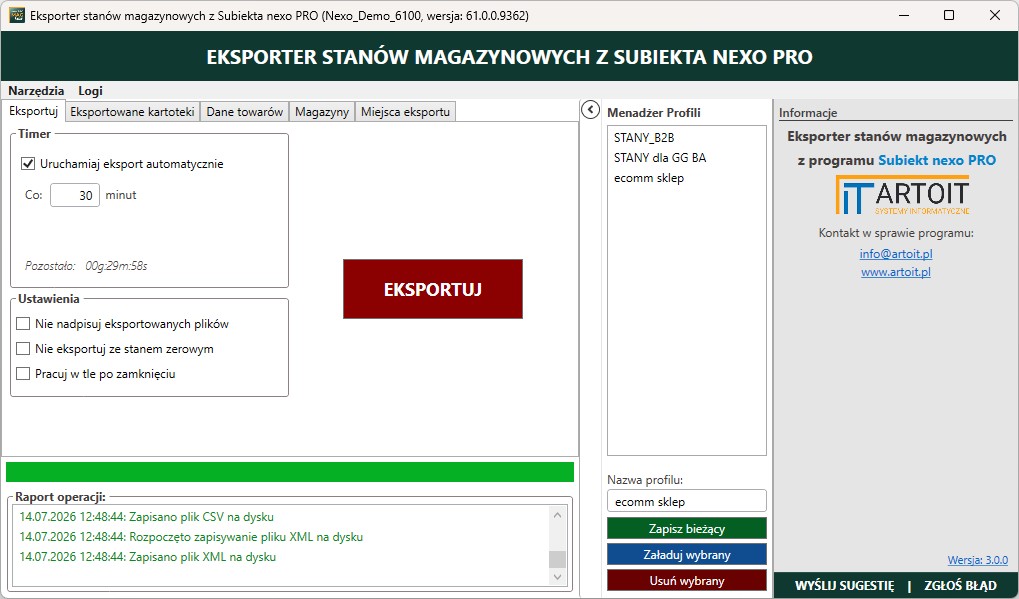The image size is (1019, 599).
Task: Open the Magazyny tab
Action: point(322,112)
